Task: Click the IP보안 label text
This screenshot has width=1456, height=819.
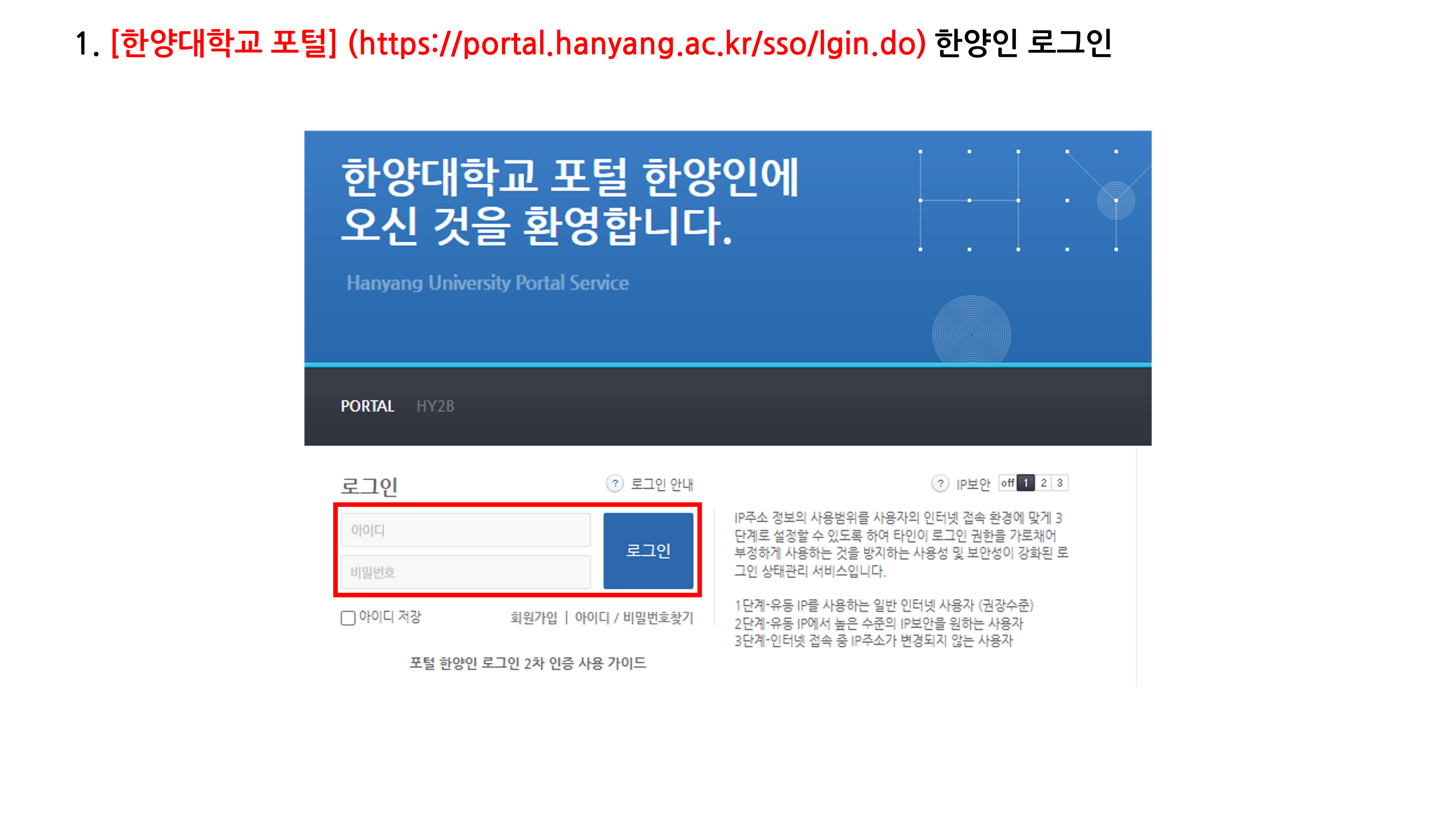Action: pos(973,484)
